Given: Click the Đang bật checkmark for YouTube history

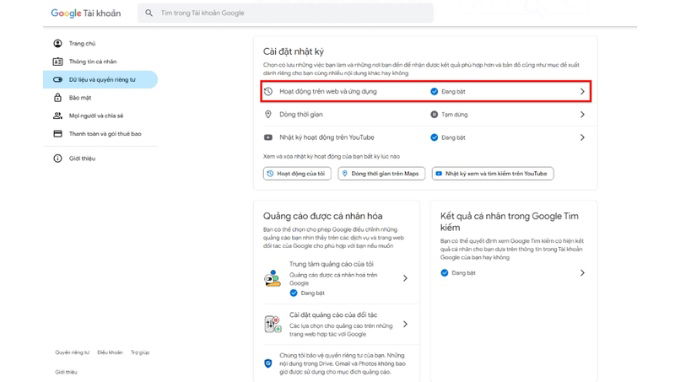Looking at the screenshot, I should [x=434, y=137].
